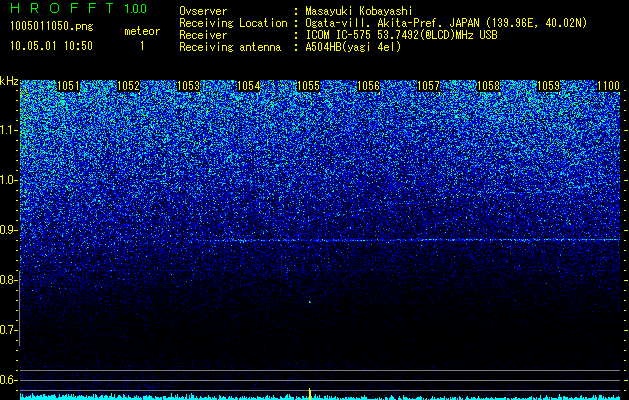Click the ICOM IC-575 receiver value
Screen dimensions: 629x400
[401, 35]
